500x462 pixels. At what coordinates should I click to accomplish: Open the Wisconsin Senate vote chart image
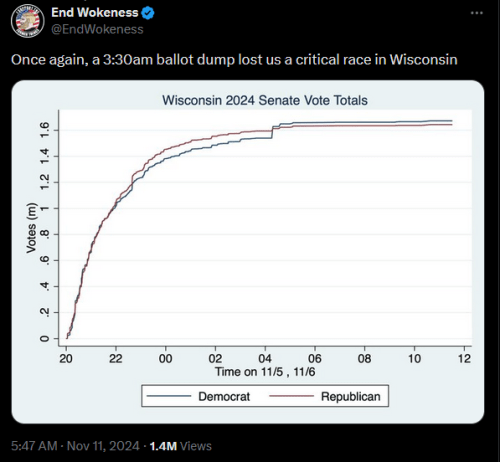click(248, 252)
